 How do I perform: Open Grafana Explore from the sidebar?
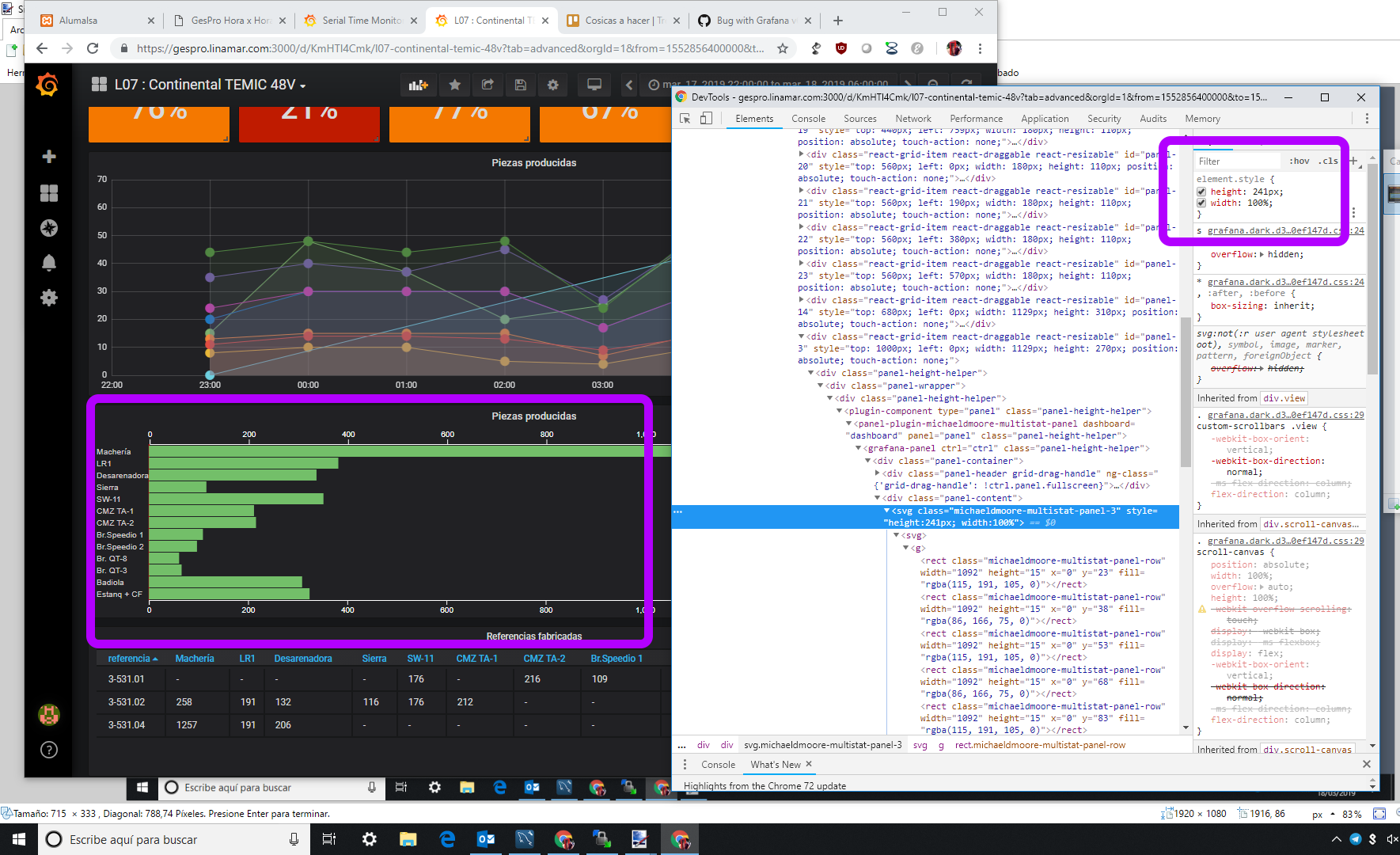coord(49,228)
